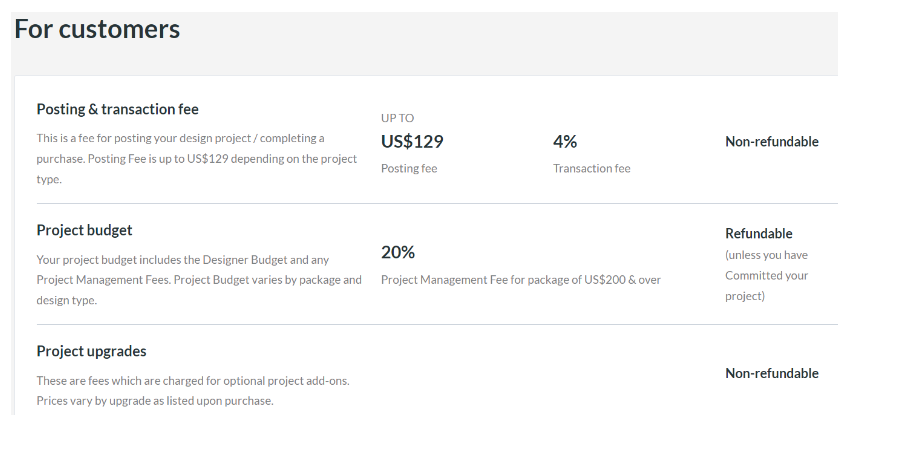The image size is (913, 457).
Task: Select the 'Transaction fee' label
Action: click(x=592, y=168)
